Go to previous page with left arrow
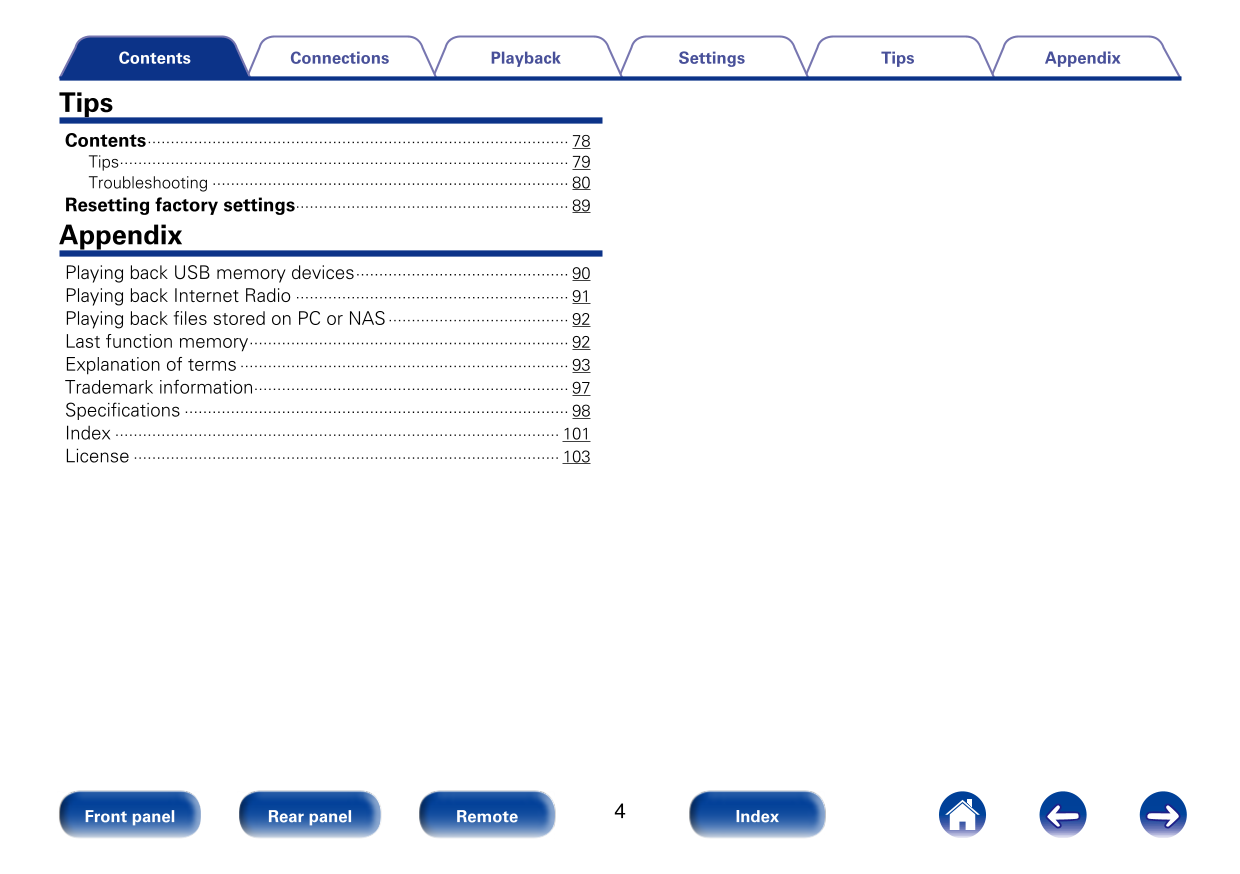This screenshot has height=874, width=1240. point(1062,815)
